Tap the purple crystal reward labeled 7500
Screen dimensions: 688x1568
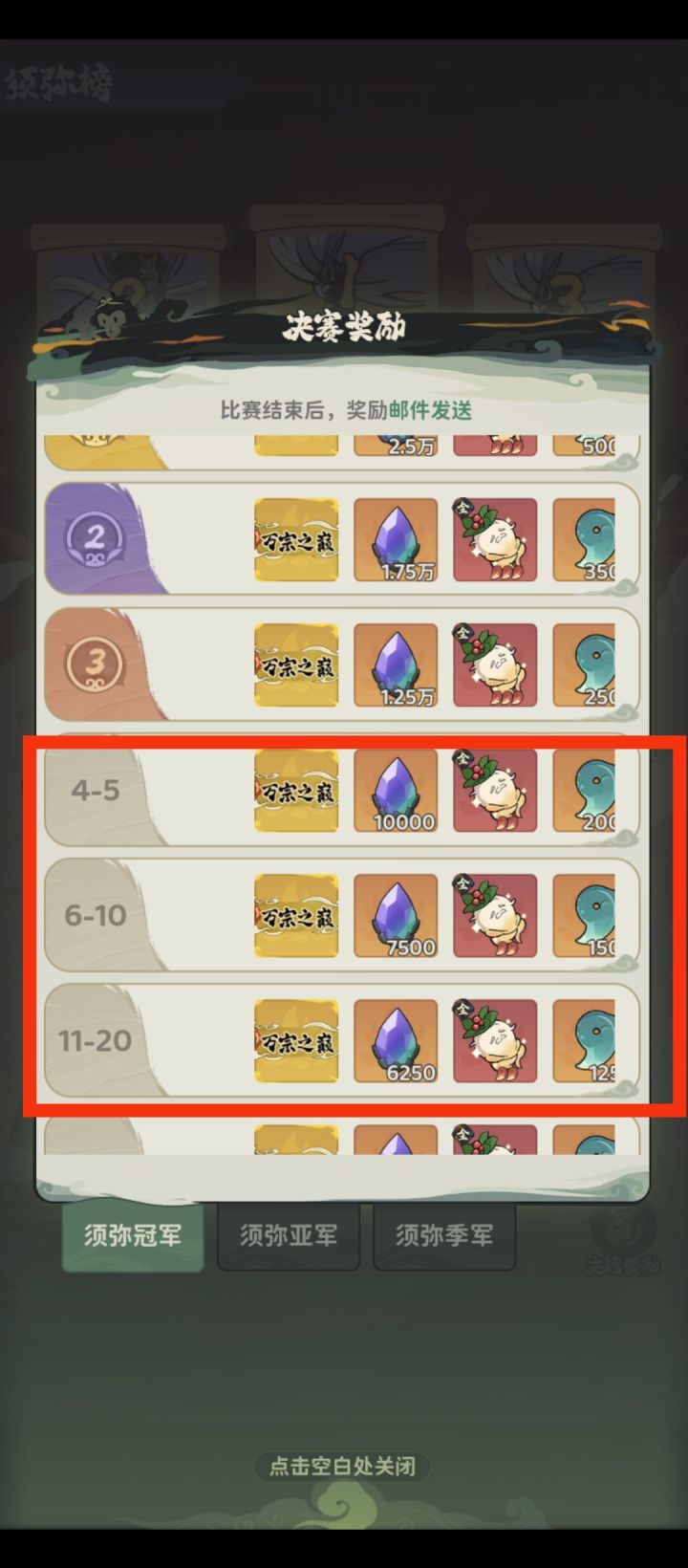pos(396,915)
